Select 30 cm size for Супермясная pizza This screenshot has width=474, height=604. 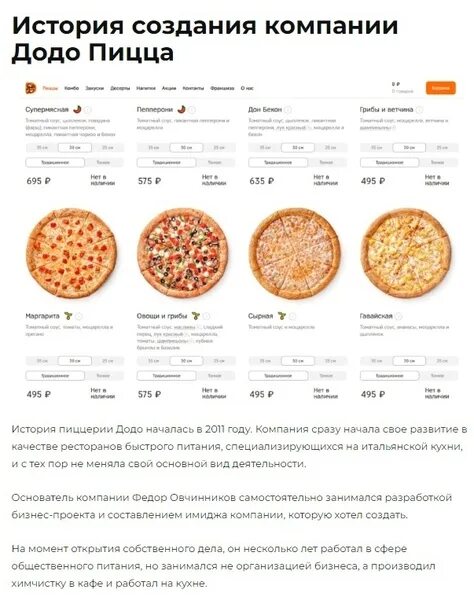coord(75,148)
